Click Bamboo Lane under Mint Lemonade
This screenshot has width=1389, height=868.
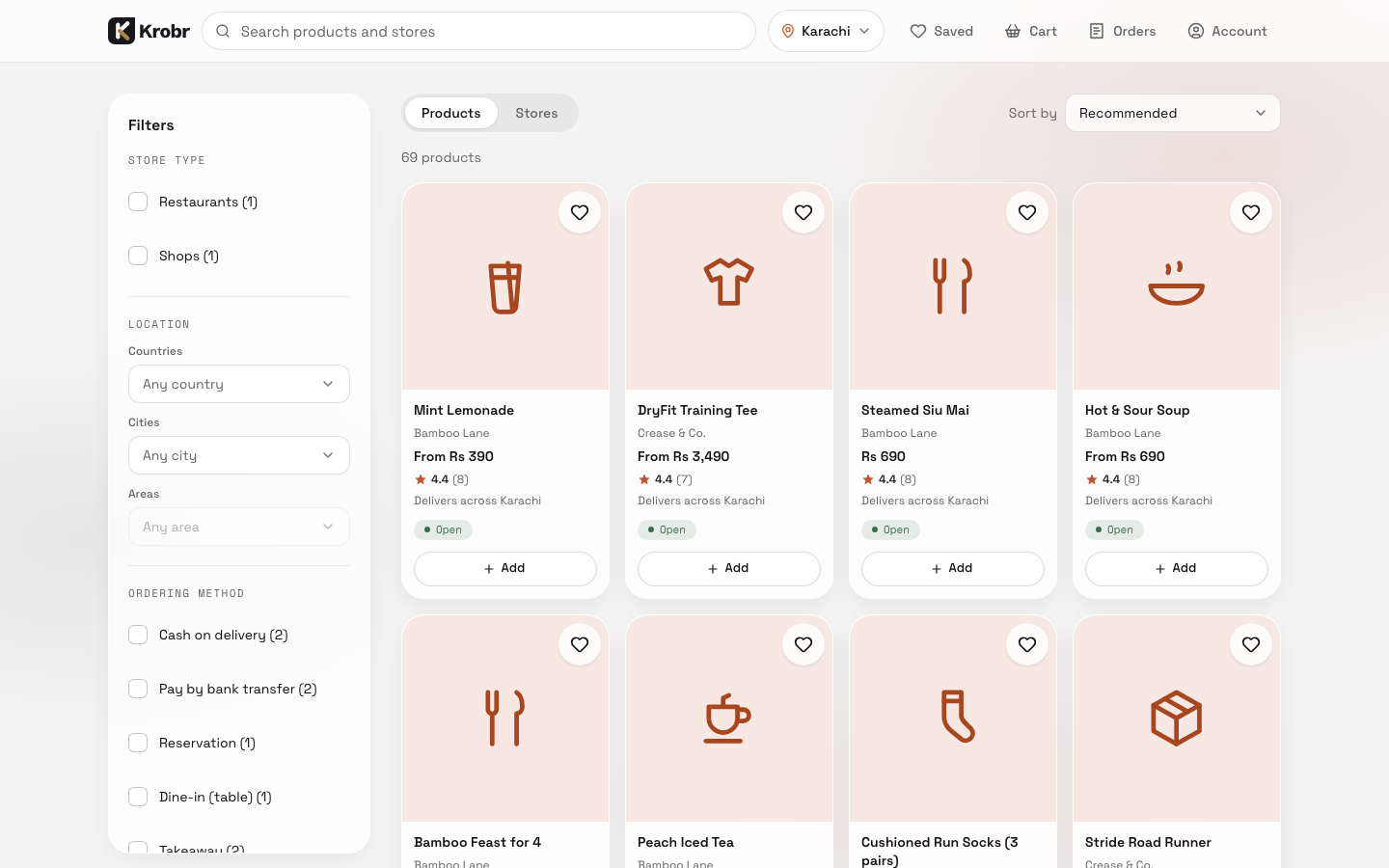coord(451,433)
